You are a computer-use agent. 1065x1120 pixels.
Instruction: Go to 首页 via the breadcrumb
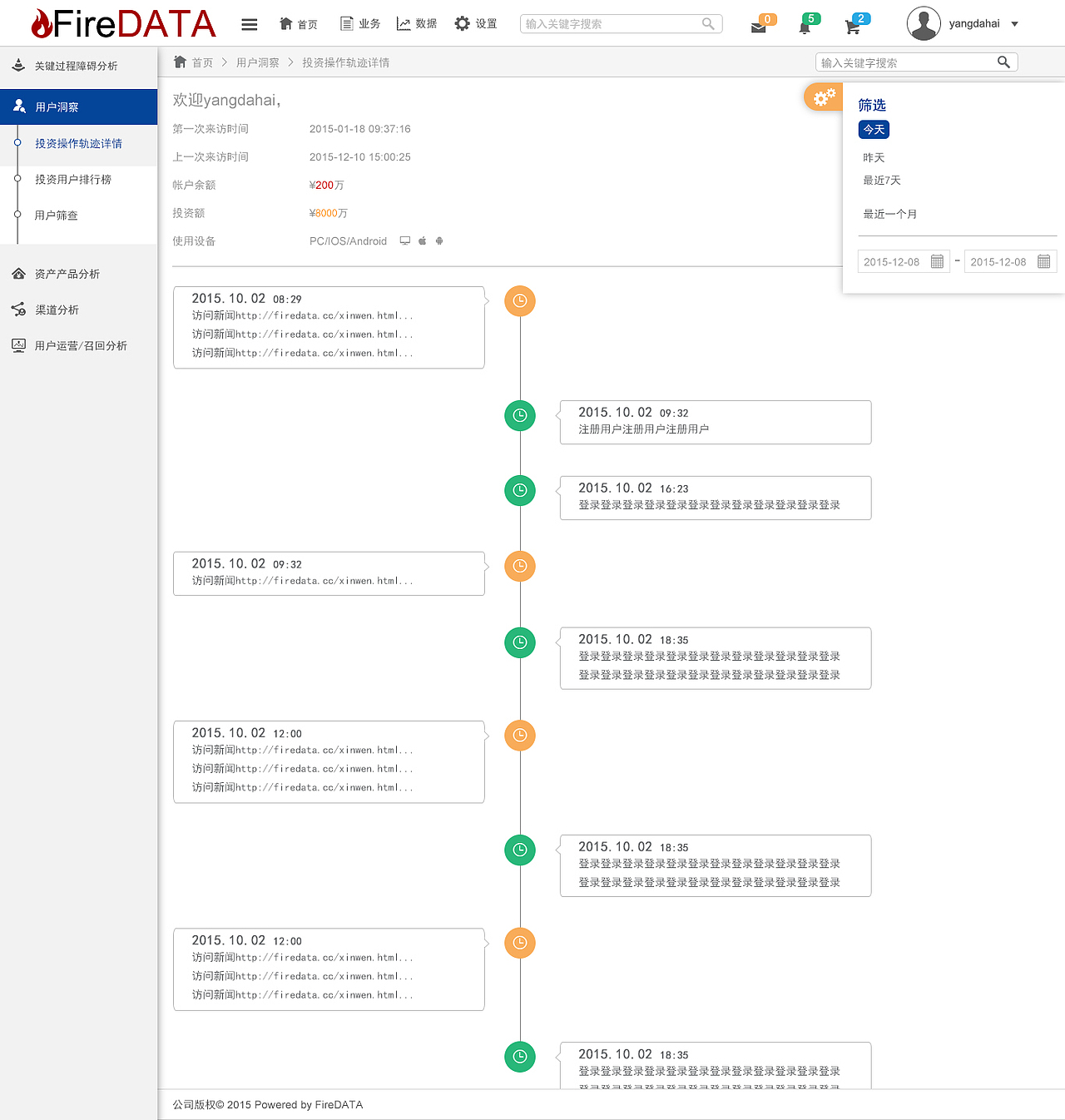pyautogui.click(x=202, y=62)
